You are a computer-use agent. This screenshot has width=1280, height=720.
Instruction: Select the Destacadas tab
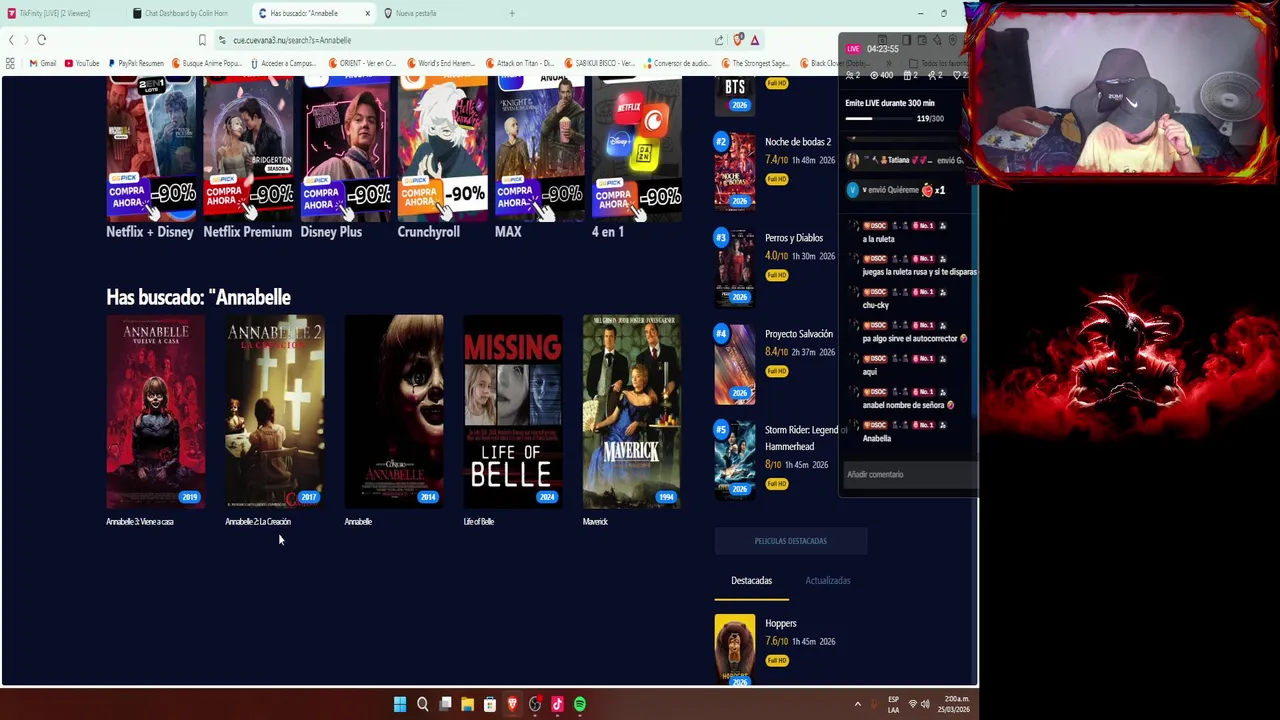pyautogui.click(x=751, y=581)
